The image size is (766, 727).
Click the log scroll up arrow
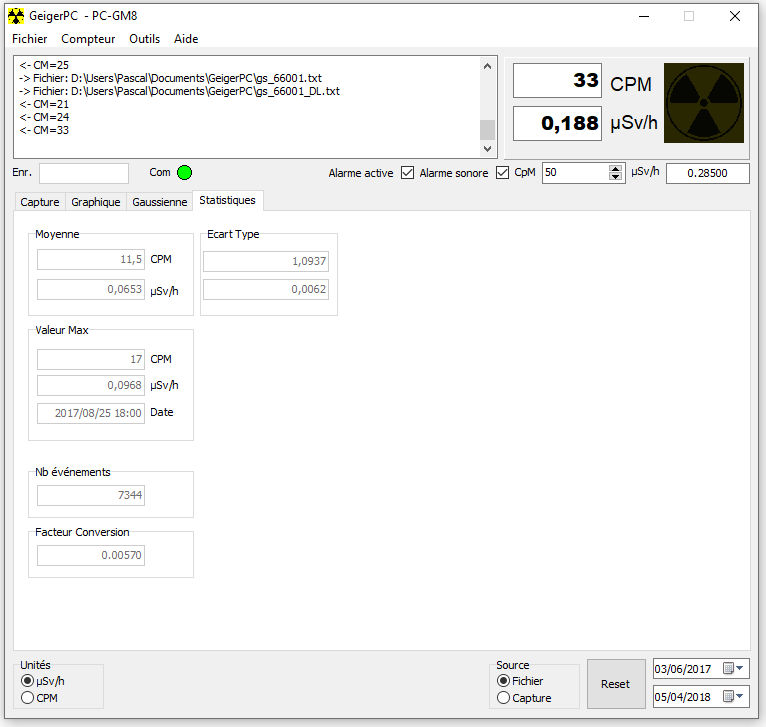[488, 67]
